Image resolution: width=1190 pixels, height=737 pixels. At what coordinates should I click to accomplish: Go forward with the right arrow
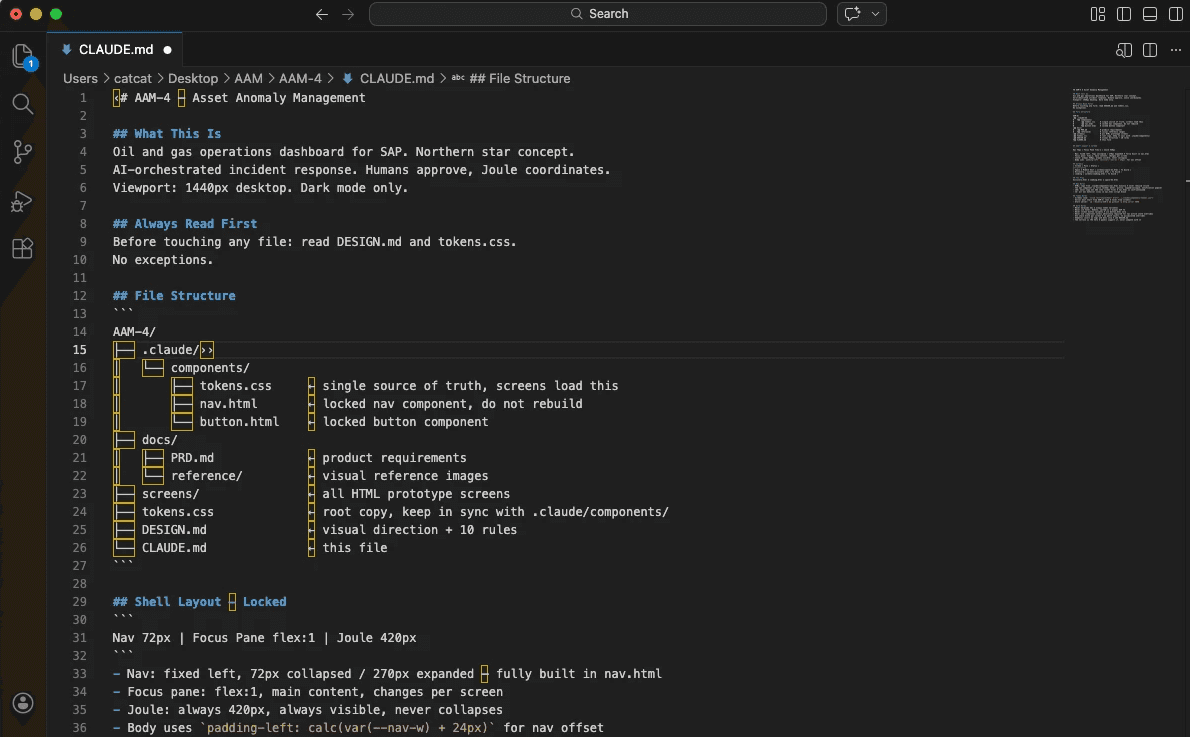348,14
